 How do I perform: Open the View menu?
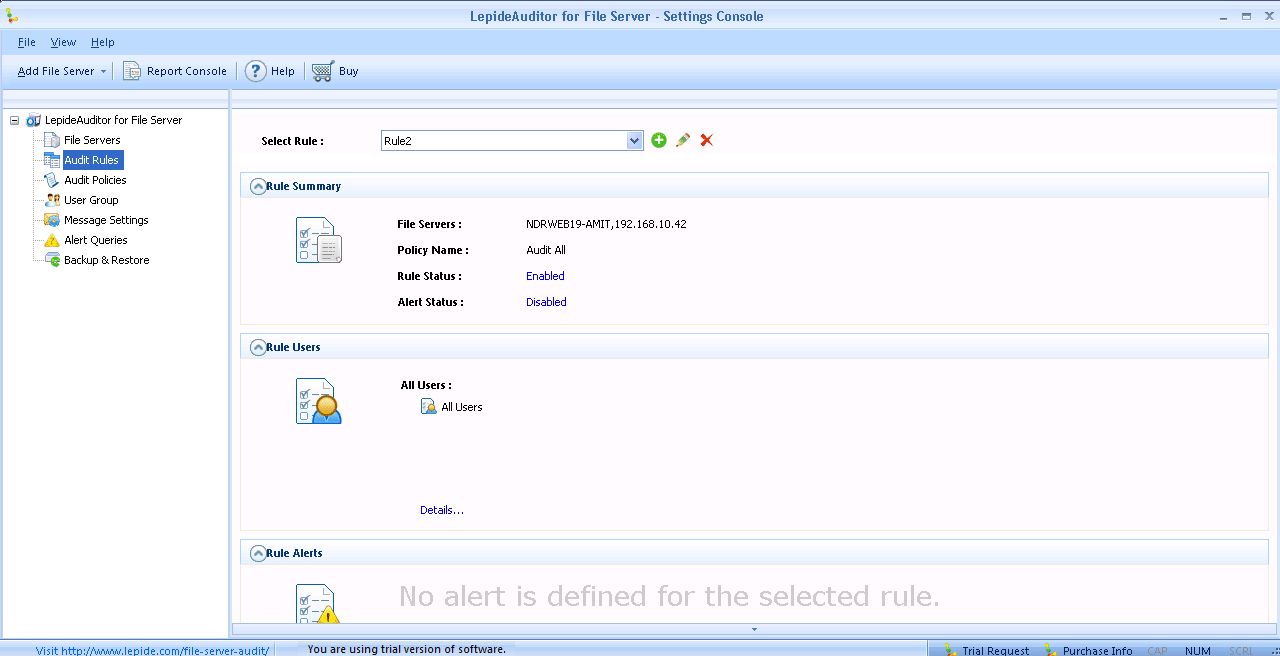coord(63,42)
